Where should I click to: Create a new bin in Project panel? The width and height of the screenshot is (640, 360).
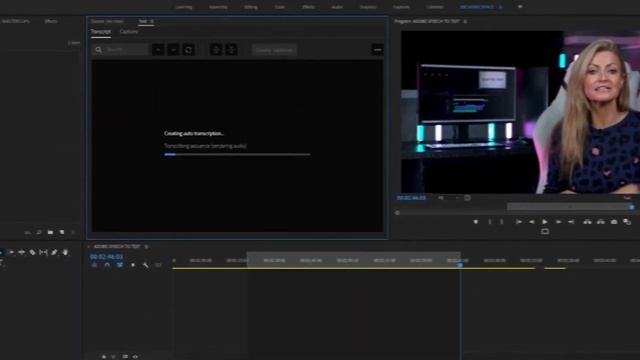[50, 232]
